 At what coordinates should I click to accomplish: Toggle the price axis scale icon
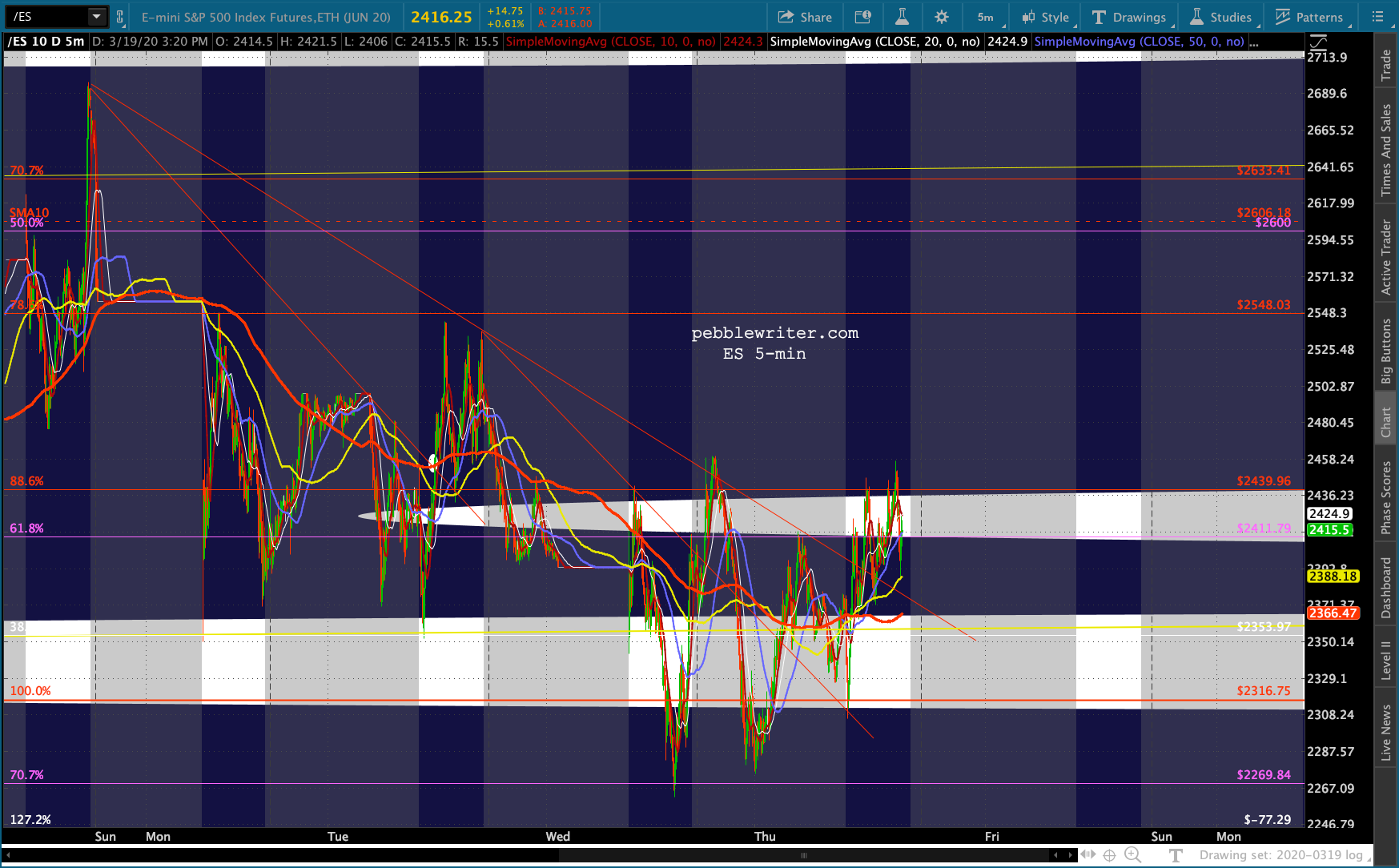1318,42
